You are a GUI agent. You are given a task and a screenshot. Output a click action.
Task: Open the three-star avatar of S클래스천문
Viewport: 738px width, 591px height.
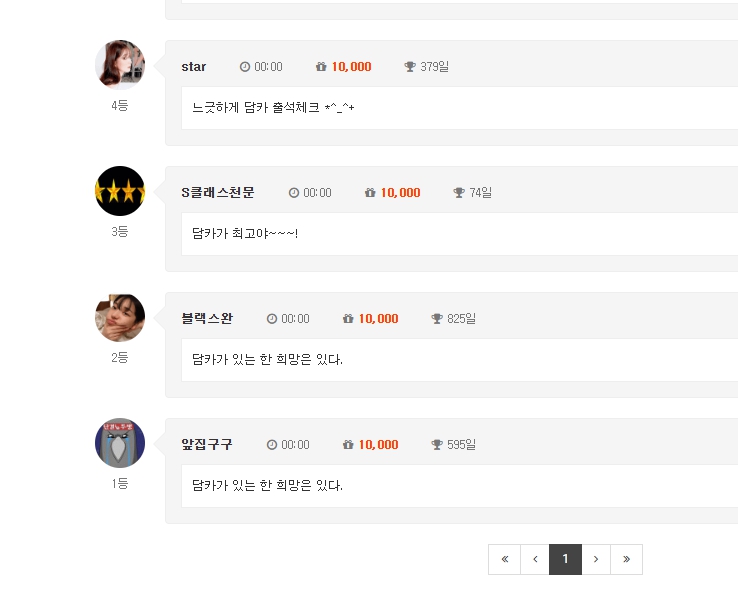point(120,191)
